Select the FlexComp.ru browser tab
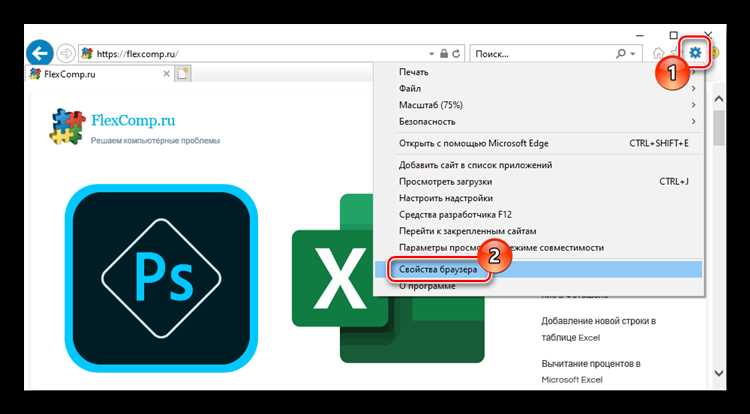The height and width of the screenshot is (414, 750). [99, 74]
